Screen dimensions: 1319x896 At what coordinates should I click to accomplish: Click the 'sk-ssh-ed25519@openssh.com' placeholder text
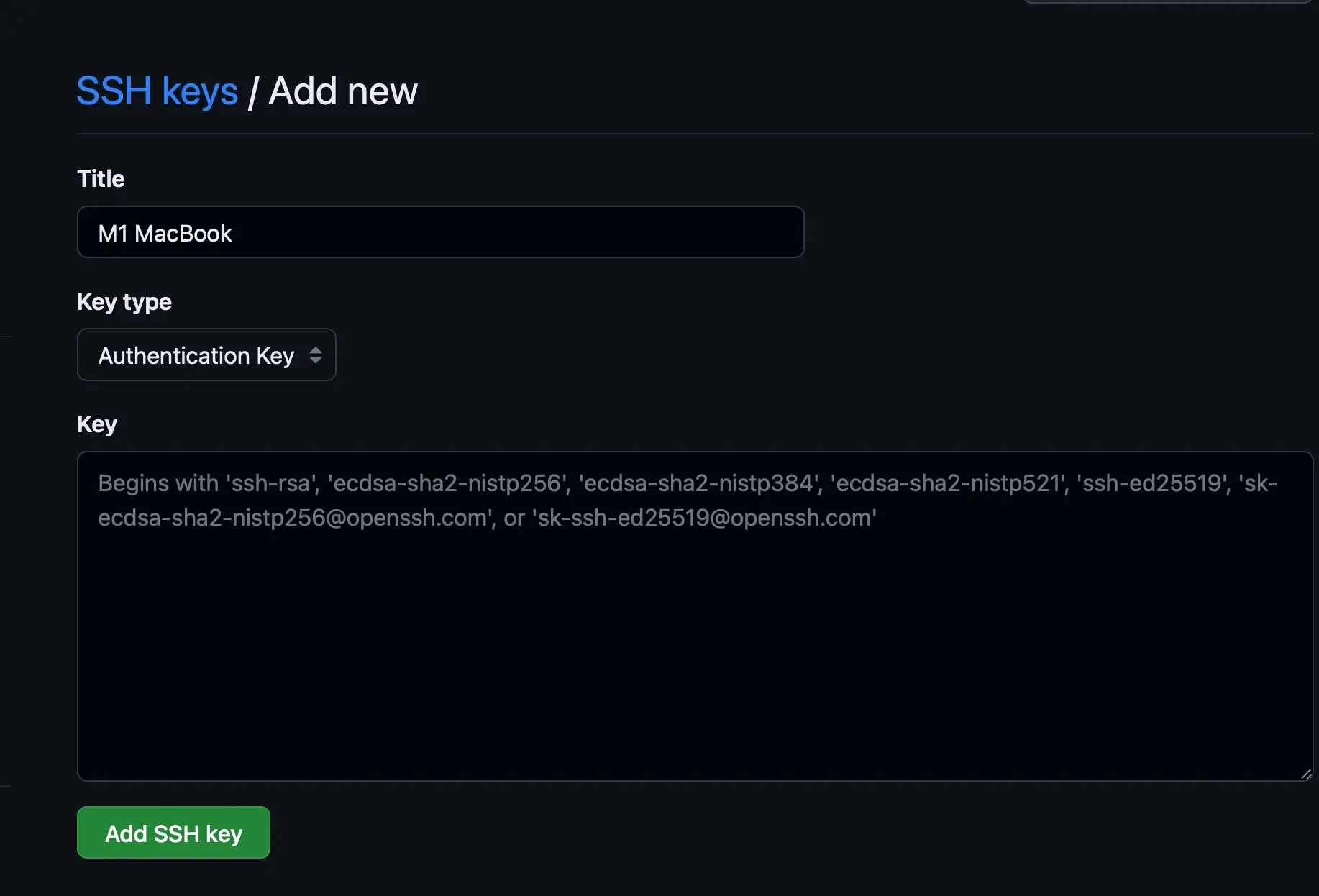[704, 518]
